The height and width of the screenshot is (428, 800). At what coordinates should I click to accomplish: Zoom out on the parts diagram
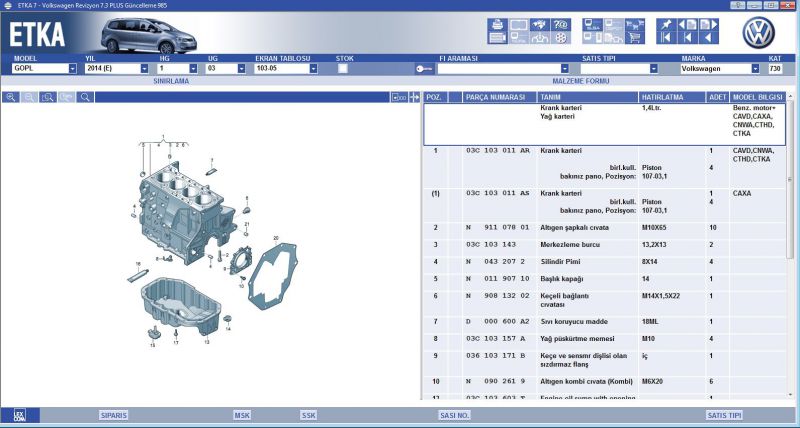pos(29,97)
